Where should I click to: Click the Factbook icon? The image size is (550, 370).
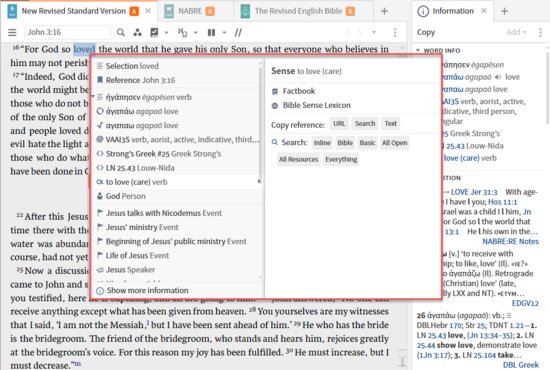point(275,91)
